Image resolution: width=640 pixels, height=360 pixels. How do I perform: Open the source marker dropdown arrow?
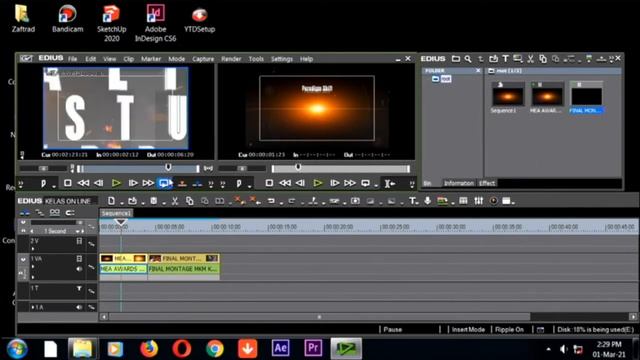[x=53, y=186]
